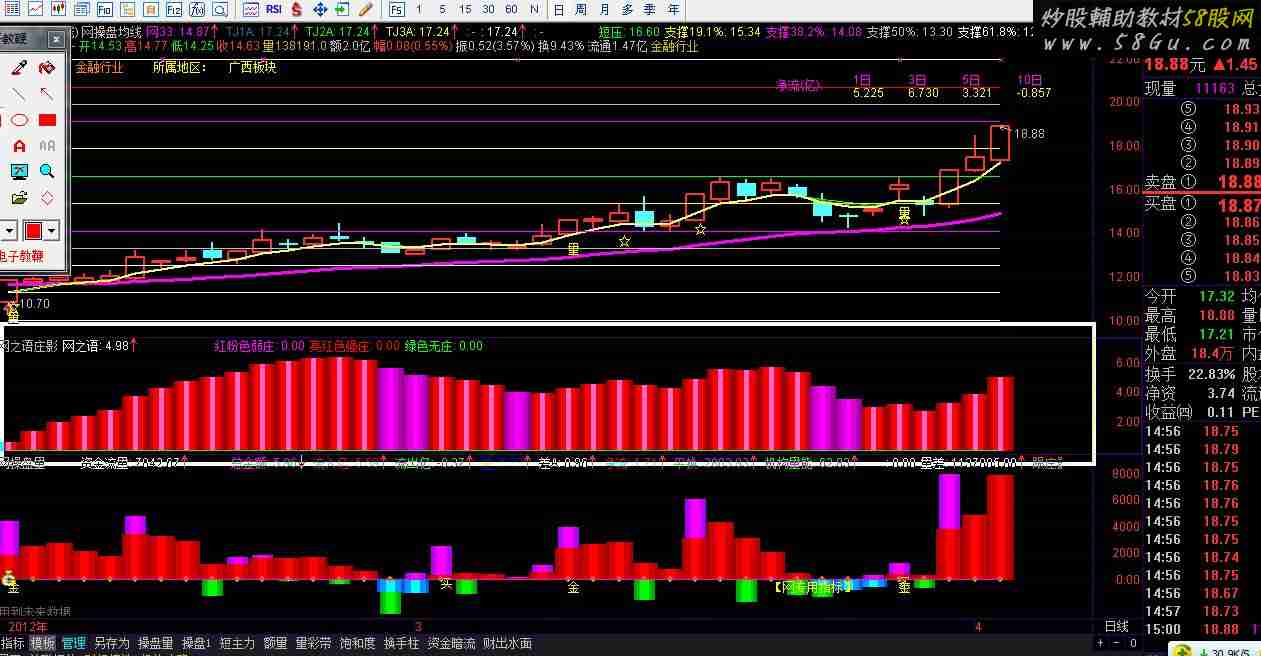Screen dimensions: 1261x656
Task: Click the green arrow export icon
Action: pos(343,9)
